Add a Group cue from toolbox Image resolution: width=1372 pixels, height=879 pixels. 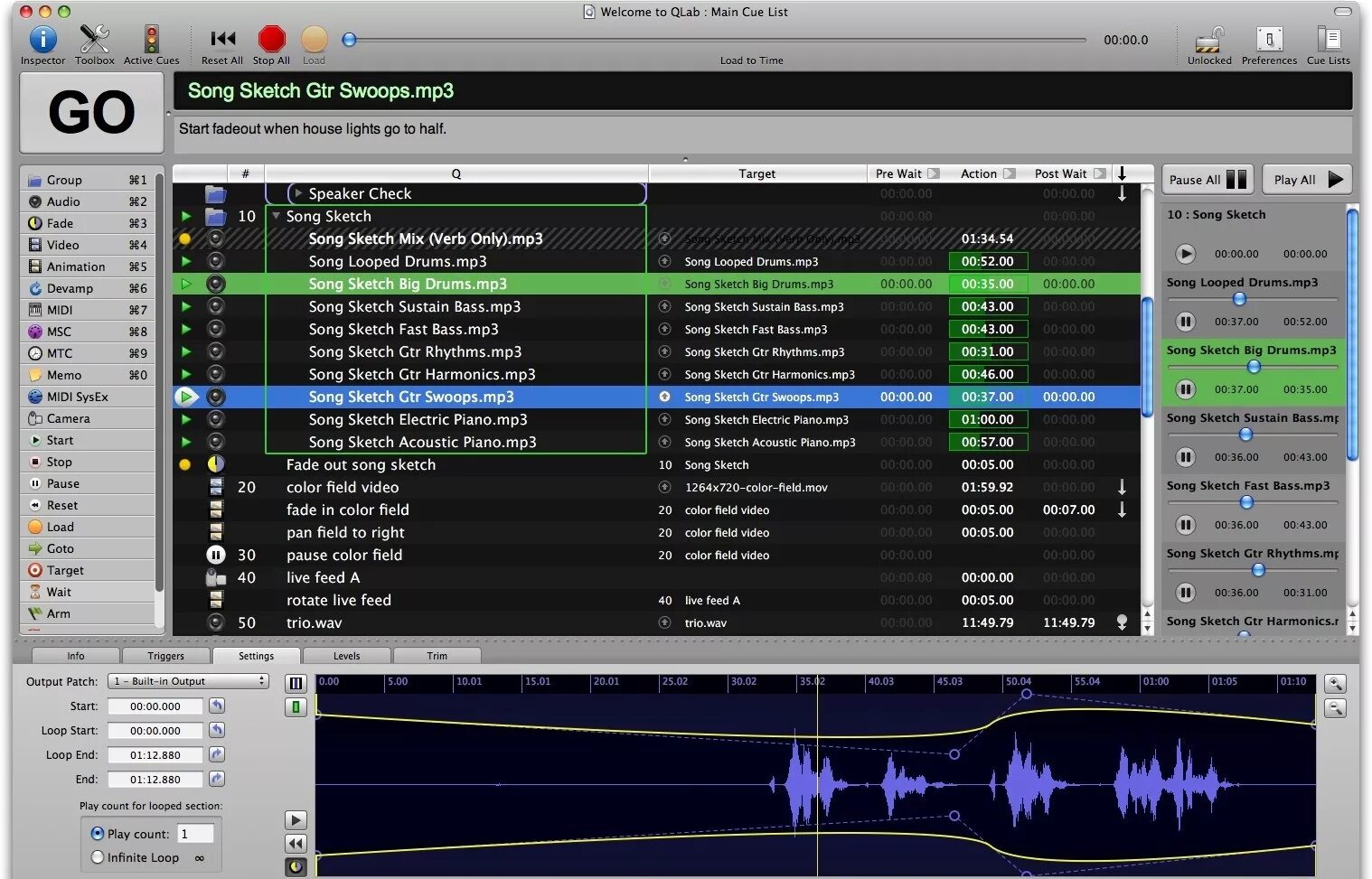click(88, 180)
